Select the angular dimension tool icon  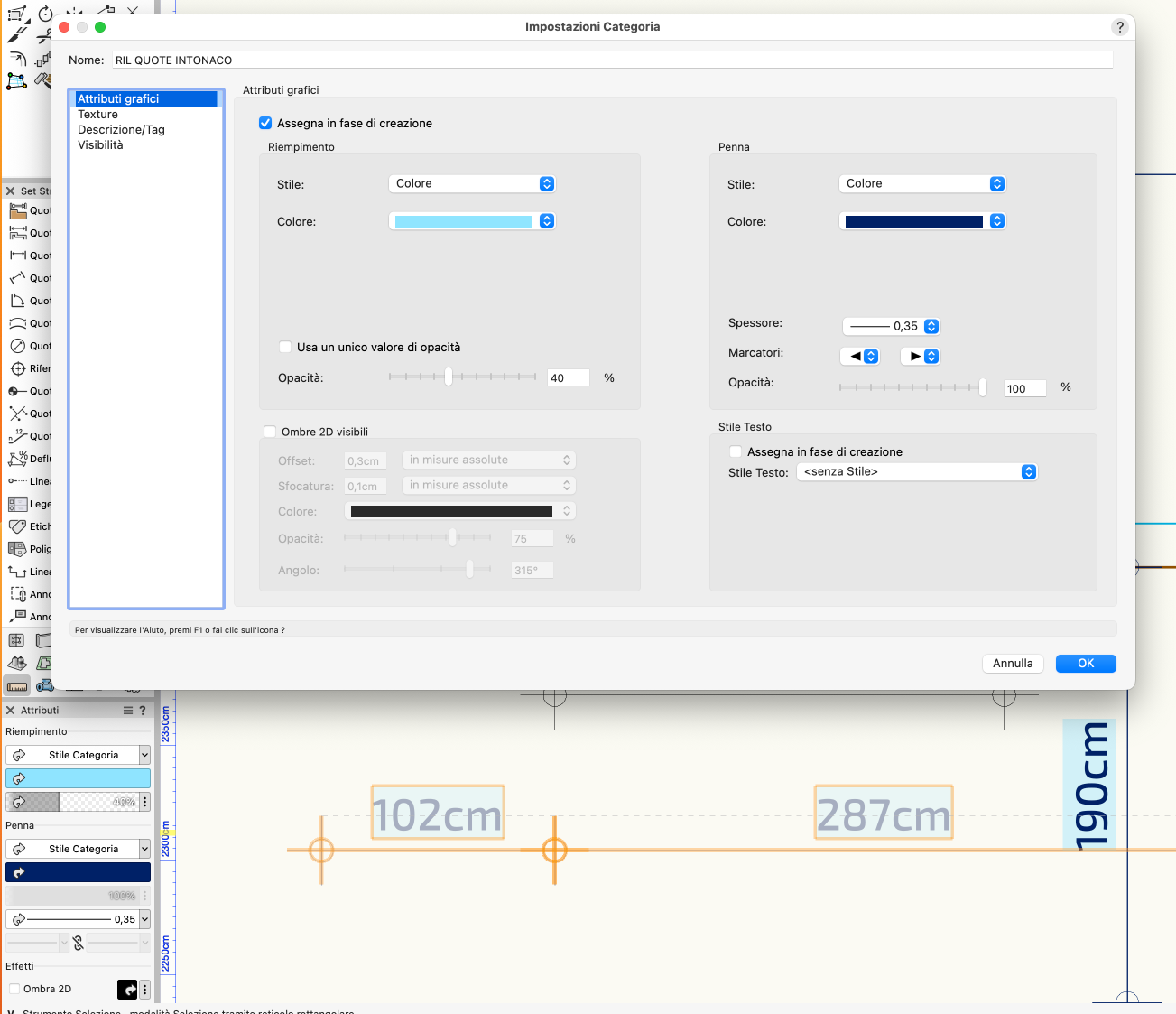click(x=17, y=301)
